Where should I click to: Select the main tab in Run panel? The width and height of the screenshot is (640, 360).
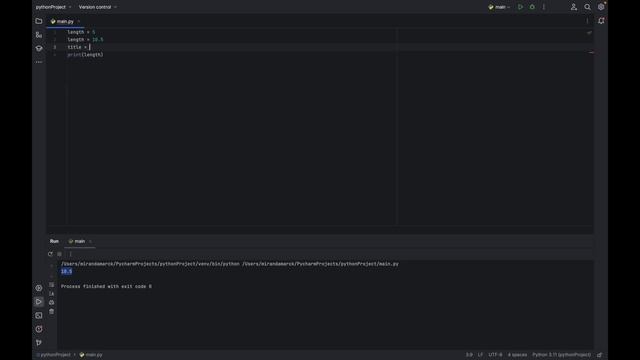(x=77, y=241)
